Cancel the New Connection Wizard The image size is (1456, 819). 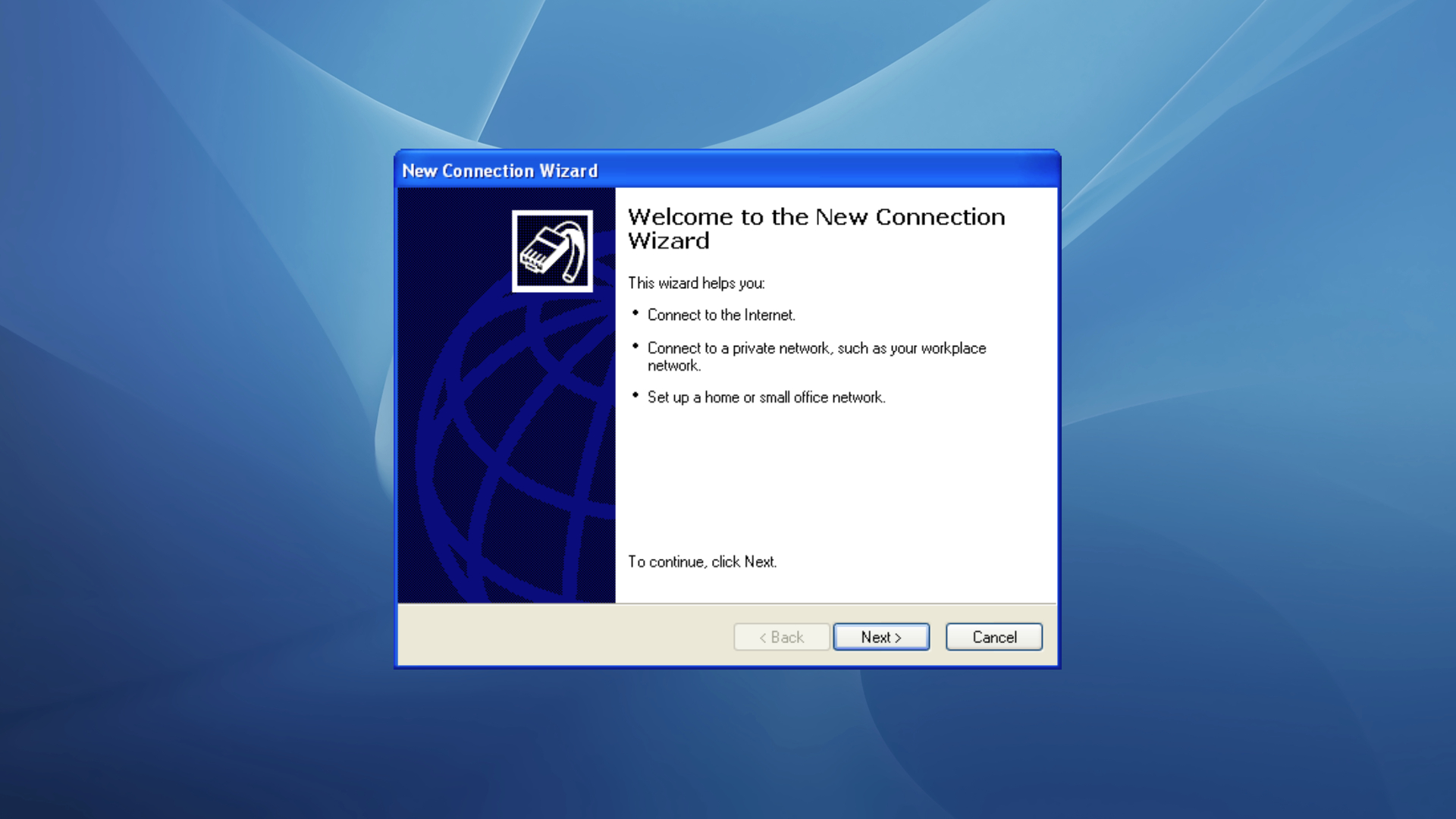click(993, 637)
